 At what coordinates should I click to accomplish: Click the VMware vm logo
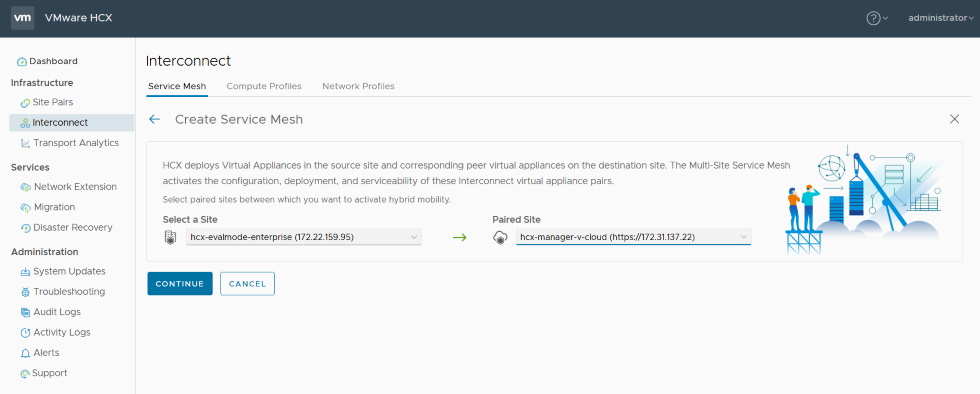click(x=22, y=18)
